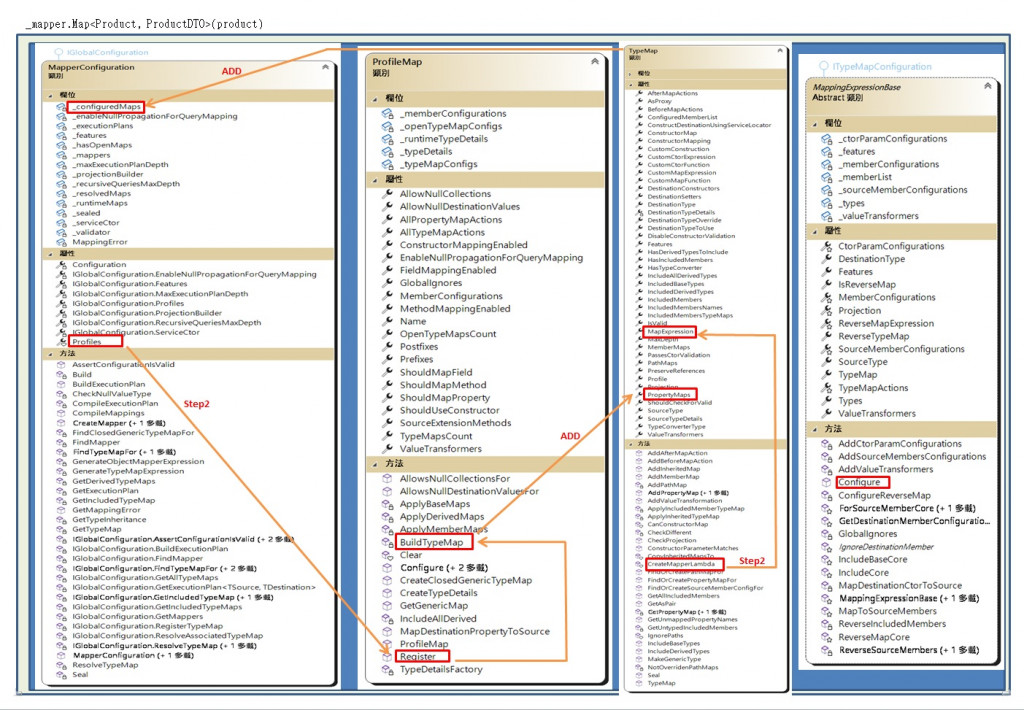Viewport: 1024px width, 710px height.
Task: Collapse the ProfileMap class box
Action: [594, 61]
